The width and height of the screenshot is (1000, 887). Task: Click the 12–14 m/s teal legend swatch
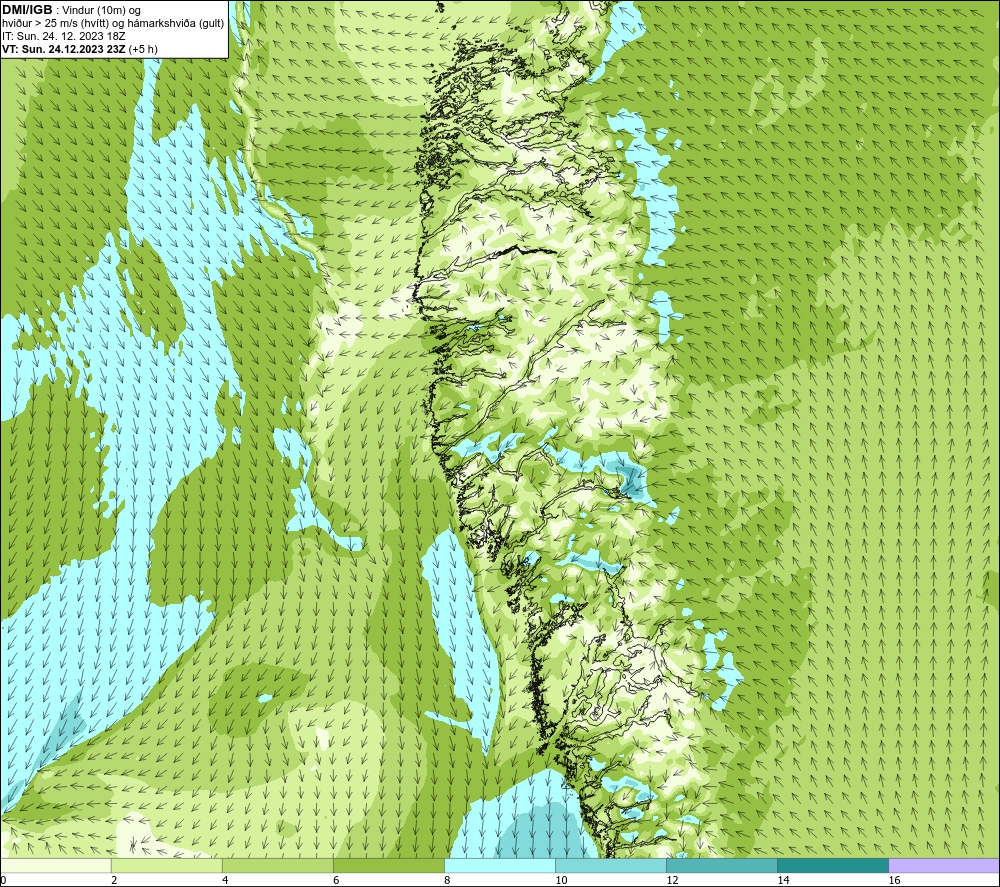[721, 865]
